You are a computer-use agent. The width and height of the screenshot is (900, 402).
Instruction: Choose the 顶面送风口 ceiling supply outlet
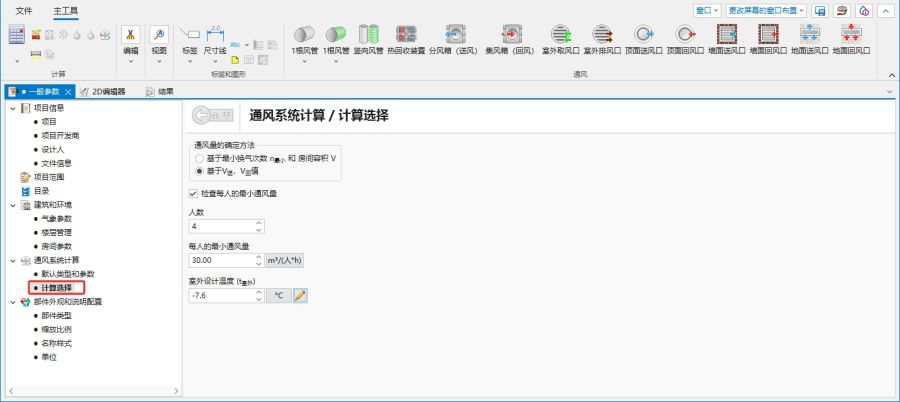644,36
